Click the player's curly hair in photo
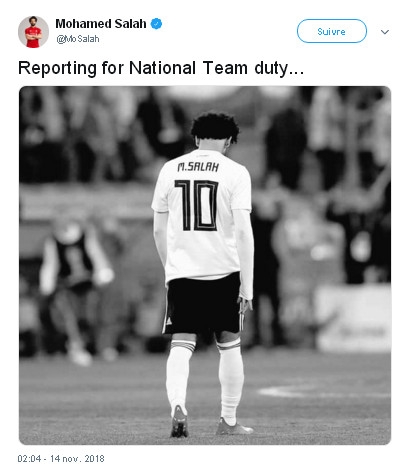Image resolution: width=410 pixels, height=469 pixels. (x=215, y=127)
